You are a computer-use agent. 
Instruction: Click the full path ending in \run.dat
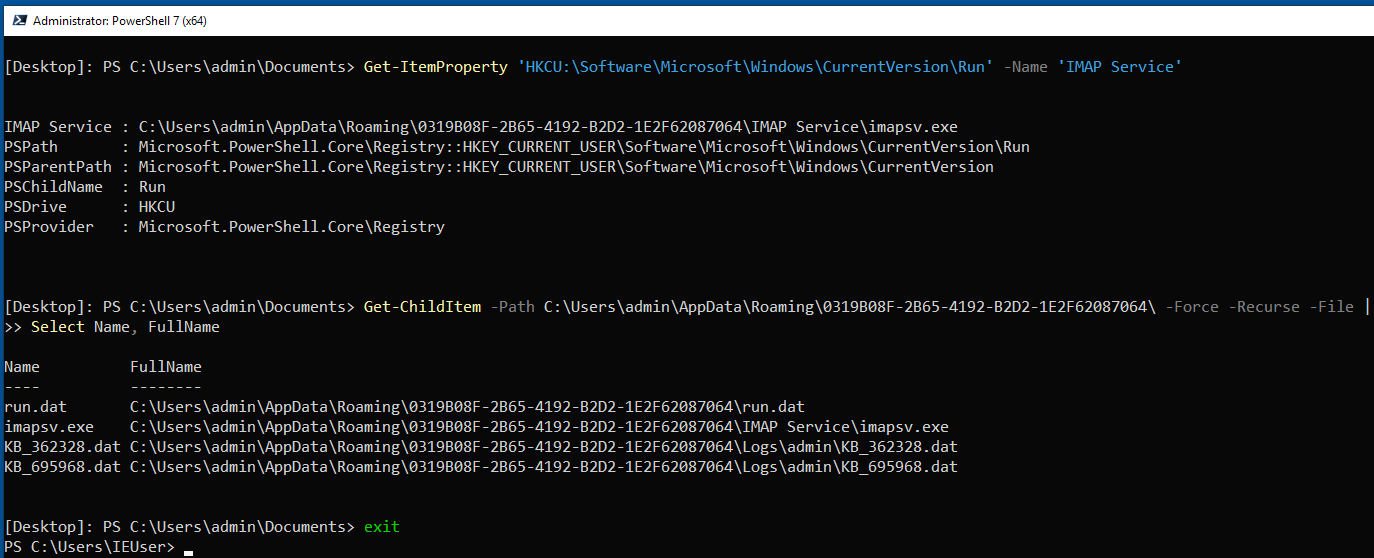pyautogui.click(x=467, y=407)
